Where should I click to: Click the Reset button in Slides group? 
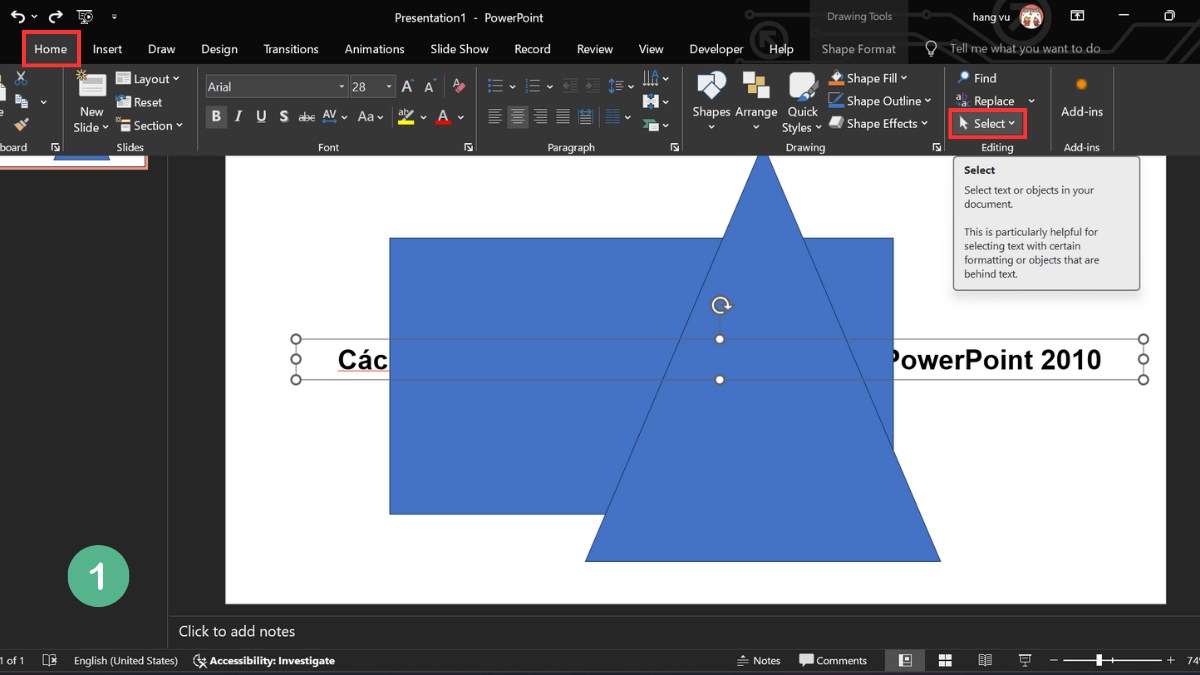coord(139,102)
